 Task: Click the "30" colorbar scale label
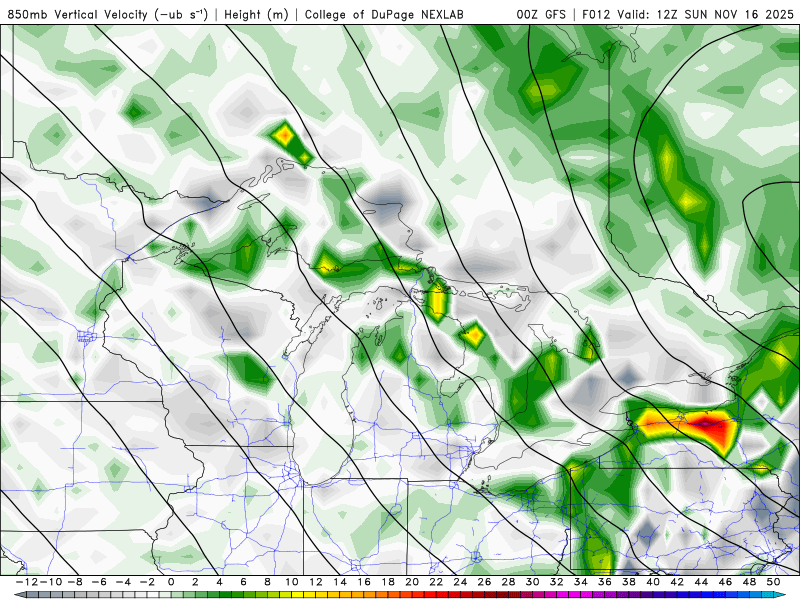(532, 582)
